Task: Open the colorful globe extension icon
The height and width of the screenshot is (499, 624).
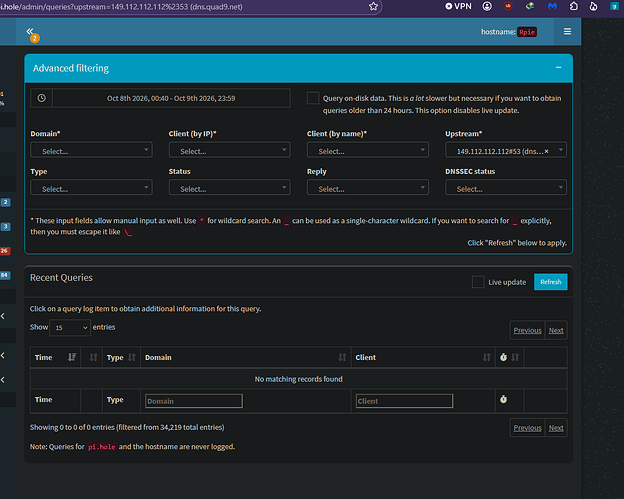Action: (530, 6)
